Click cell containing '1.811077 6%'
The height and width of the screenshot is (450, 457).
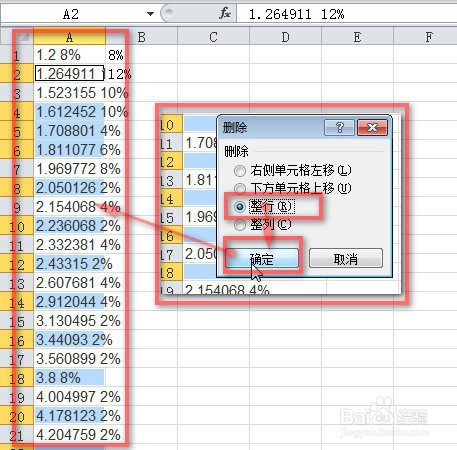coord(69,150)
